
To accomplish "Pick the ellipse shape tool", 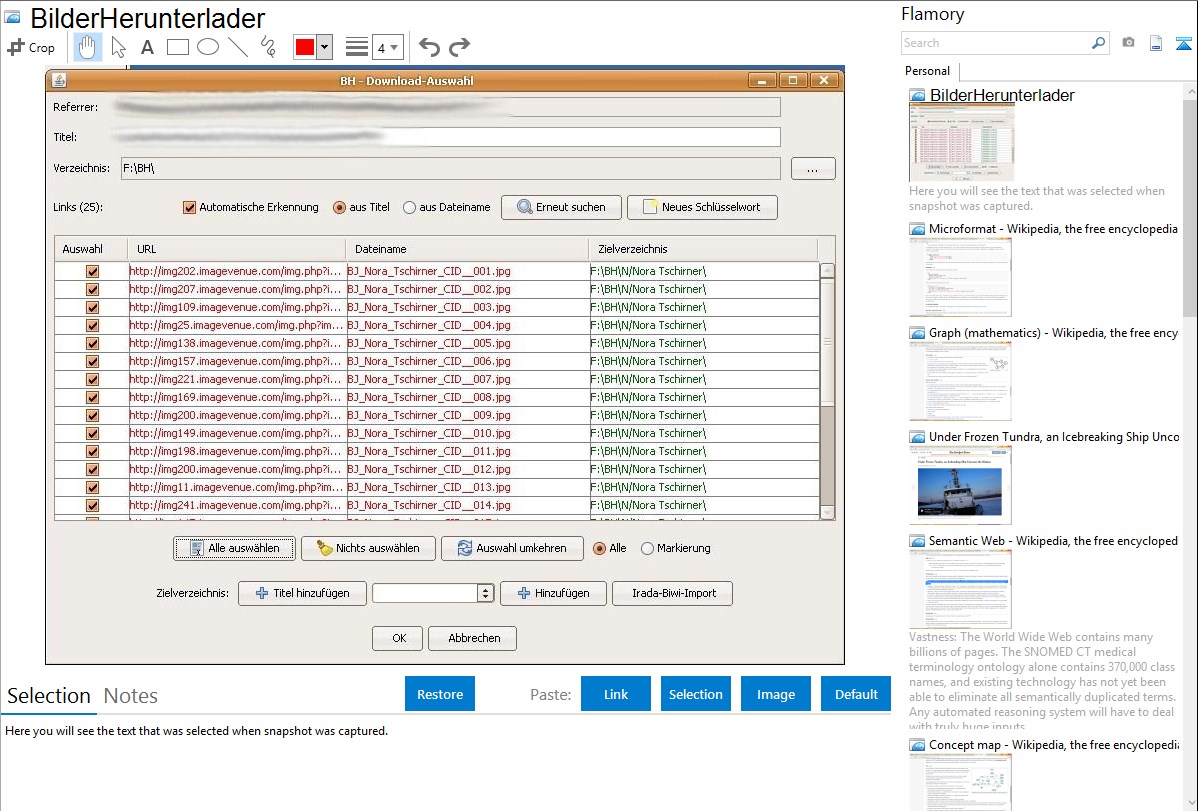I will point(208,47).
